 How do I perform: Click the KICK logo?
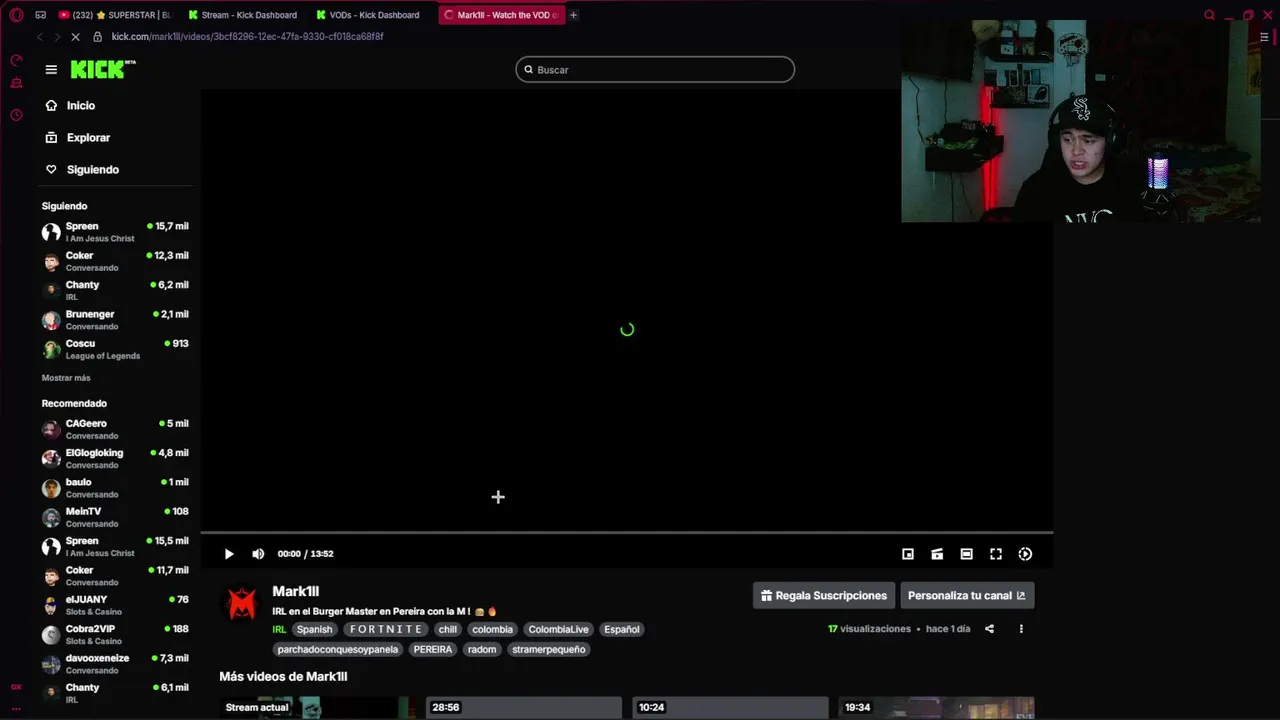click(x=103, y=69)
